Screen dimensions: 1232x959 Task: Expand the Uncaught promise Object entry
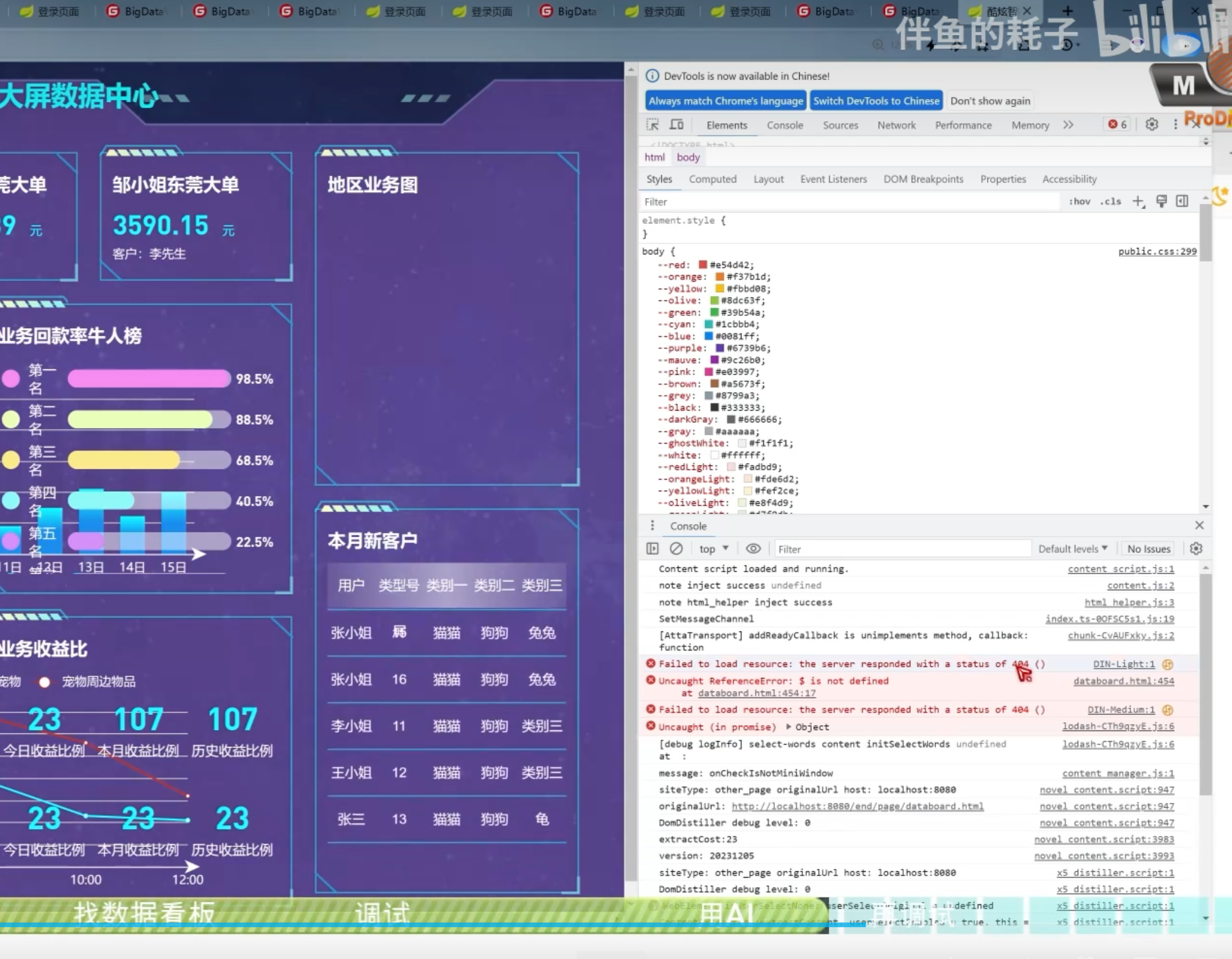pyautogui.click(x=790, y=727)
